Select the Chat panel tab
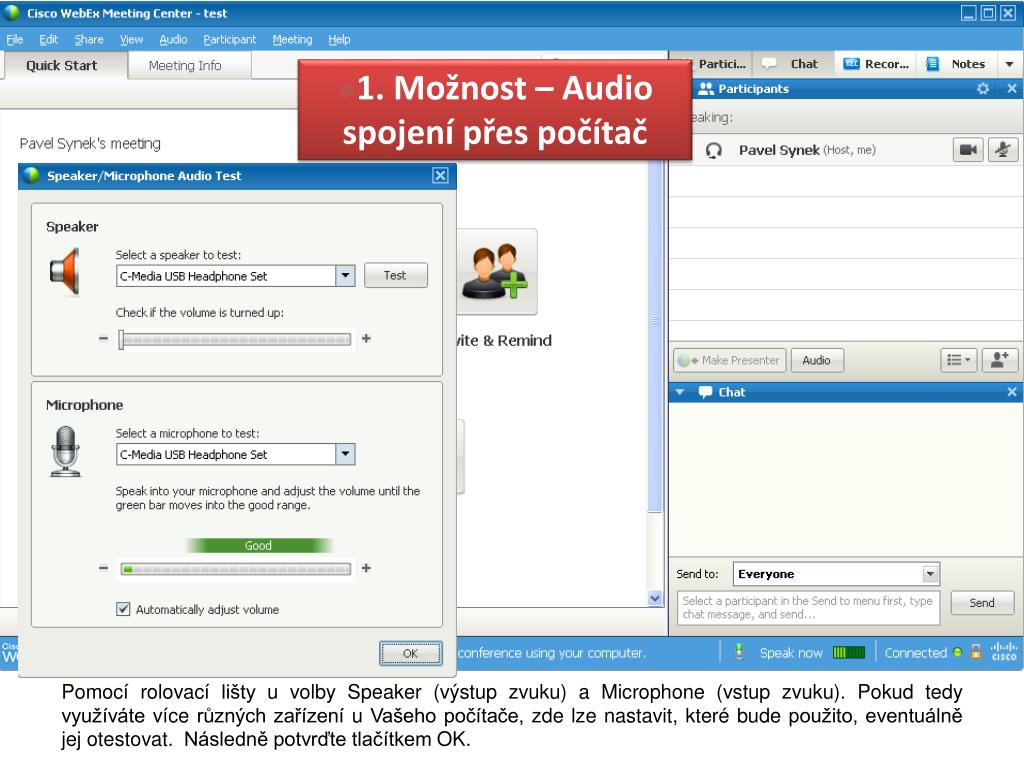 click(793, 64)
